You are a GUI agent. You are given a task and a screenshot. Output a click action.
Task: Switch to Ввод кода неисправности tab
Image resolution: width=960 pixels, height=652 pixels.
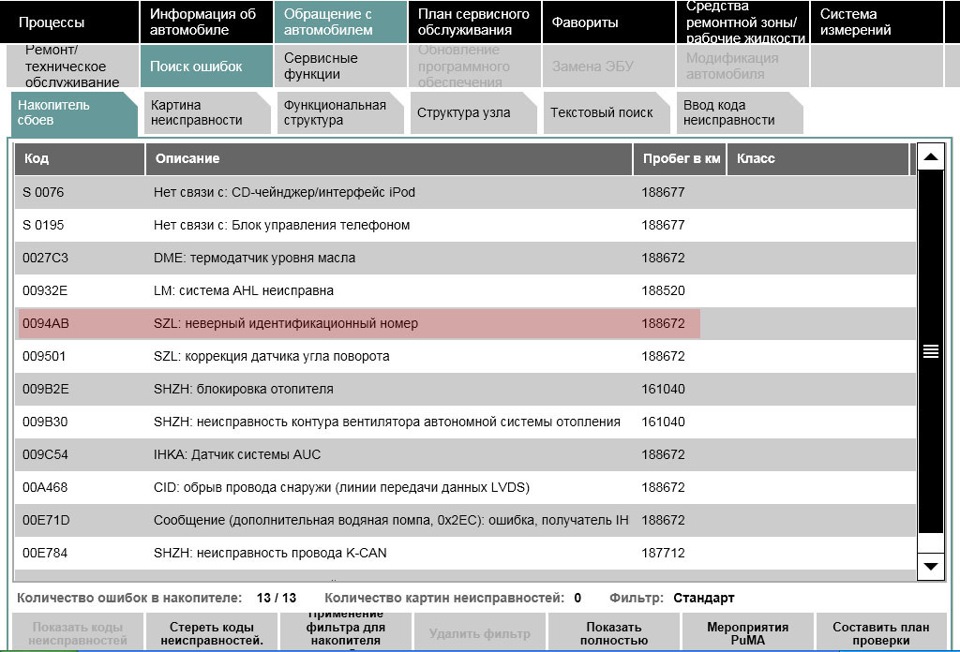click(740, 113)
